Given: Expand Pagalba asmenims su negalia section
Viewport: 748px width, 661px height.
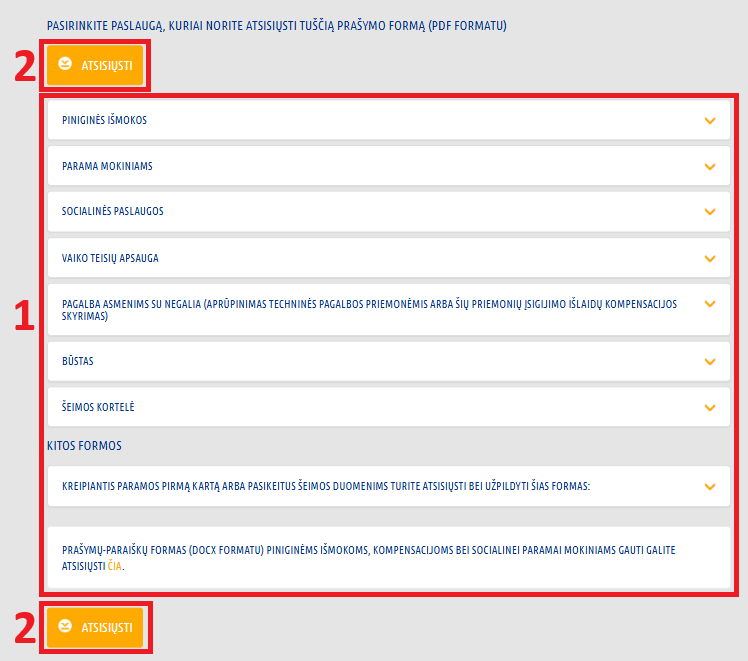Looking at the screenshot, I should (389, 310).
